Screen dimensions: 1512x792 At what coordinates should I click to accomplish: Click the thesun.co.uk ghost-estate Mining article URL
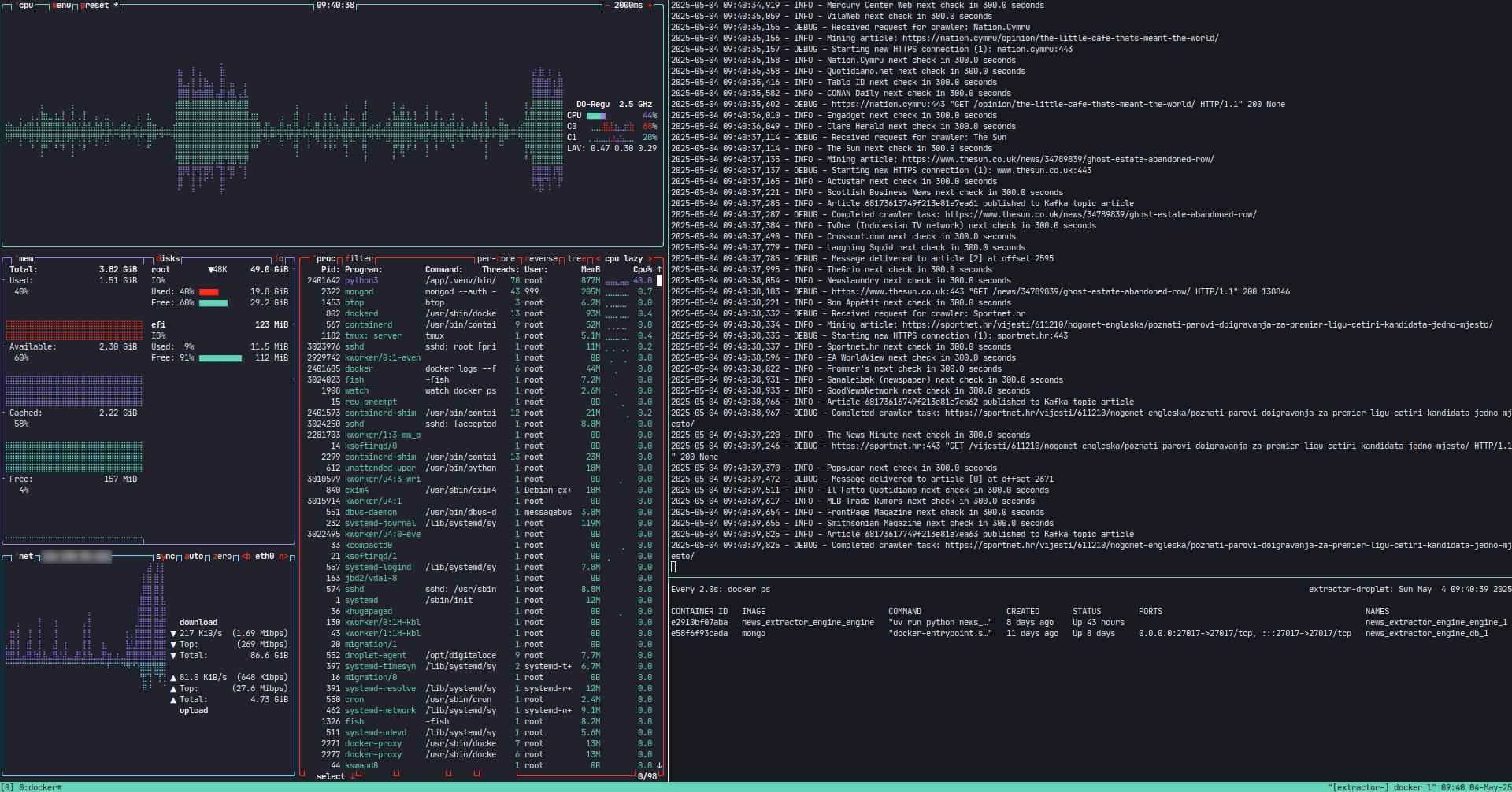(x=1058, y=160)
